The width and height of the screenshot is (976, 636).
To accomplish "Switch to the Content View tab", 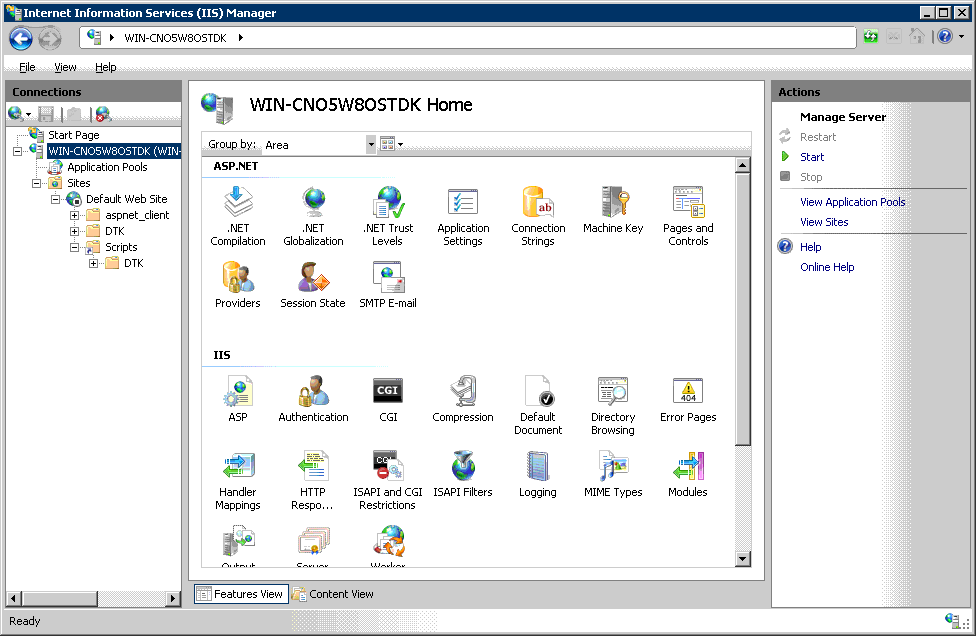I will pyautogui.click(x=334, y=594).
